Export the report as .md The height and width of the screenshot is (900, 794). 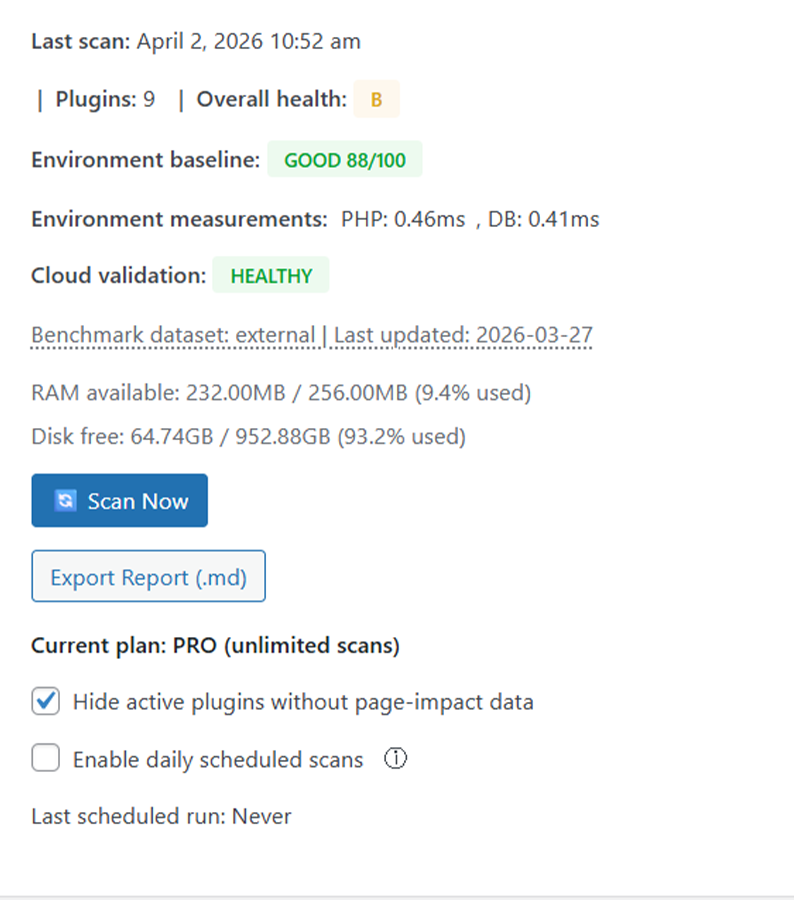[x=148, y=577]
